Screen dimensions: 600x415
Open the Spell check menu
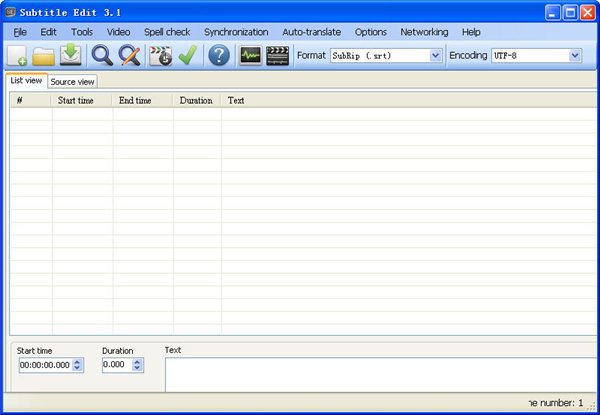167,32
